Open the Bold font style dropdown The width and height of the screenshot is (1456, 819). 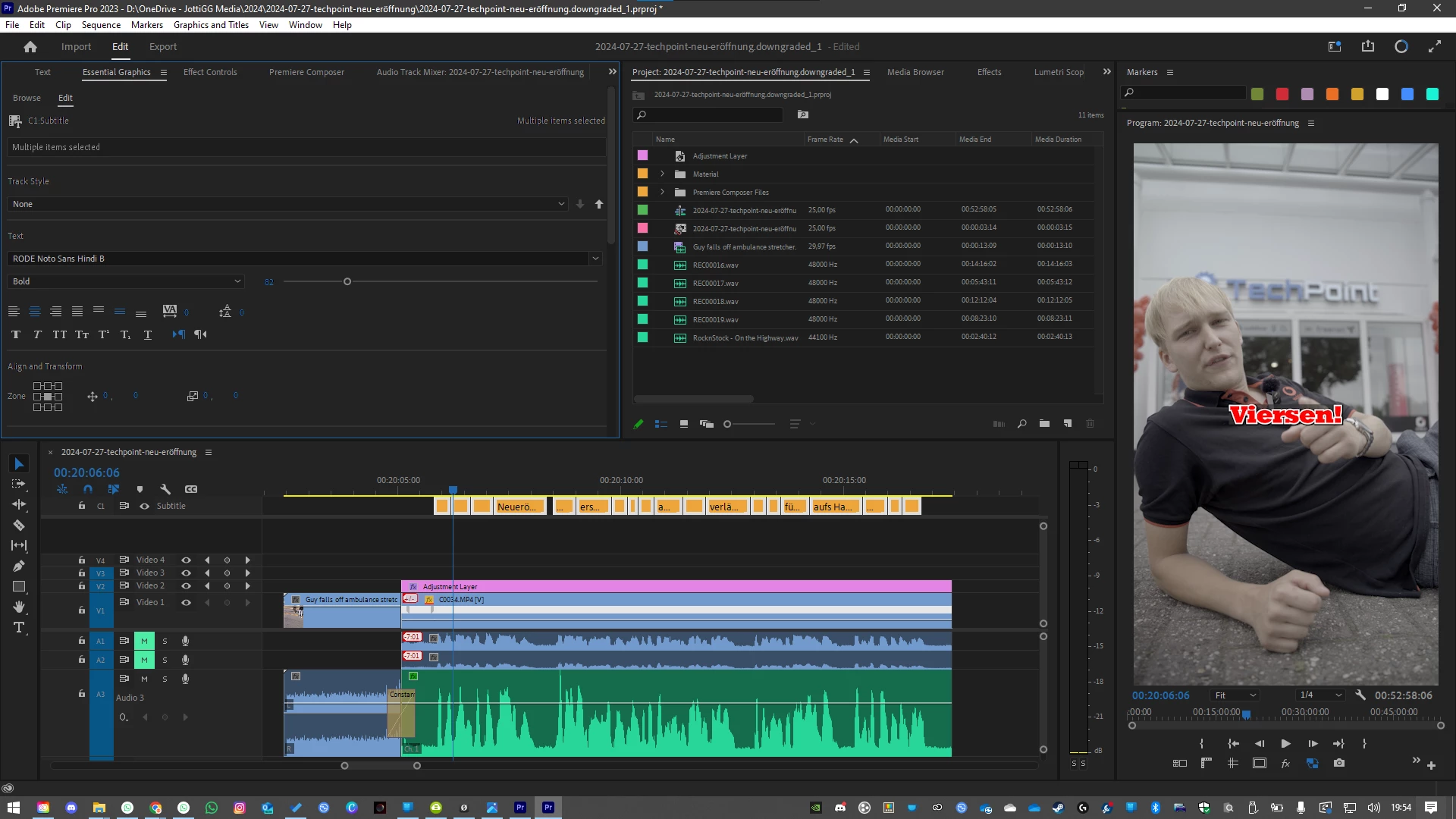point(126,281)
